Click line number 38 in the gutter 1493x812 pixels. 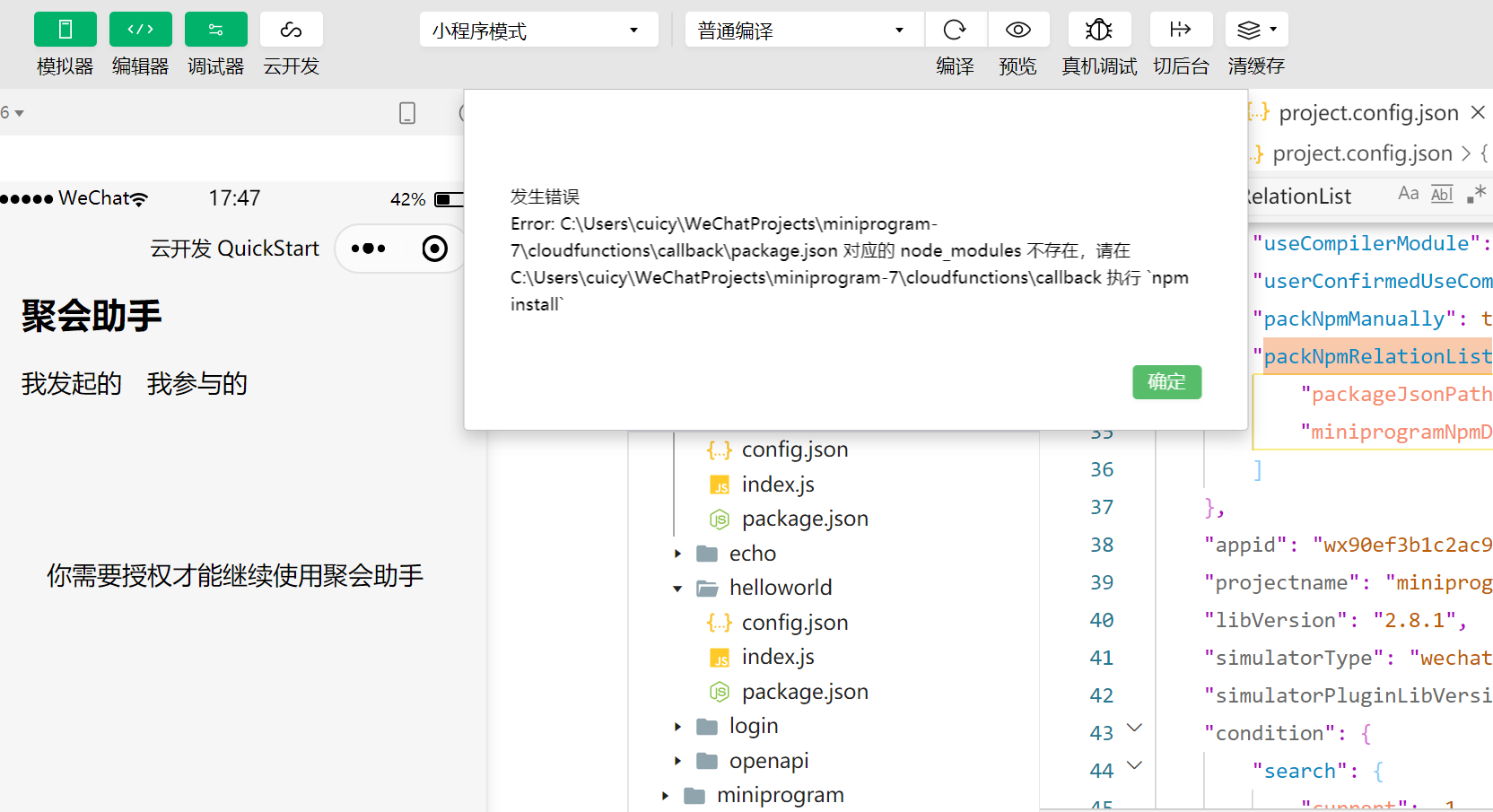coord(1102,545)
